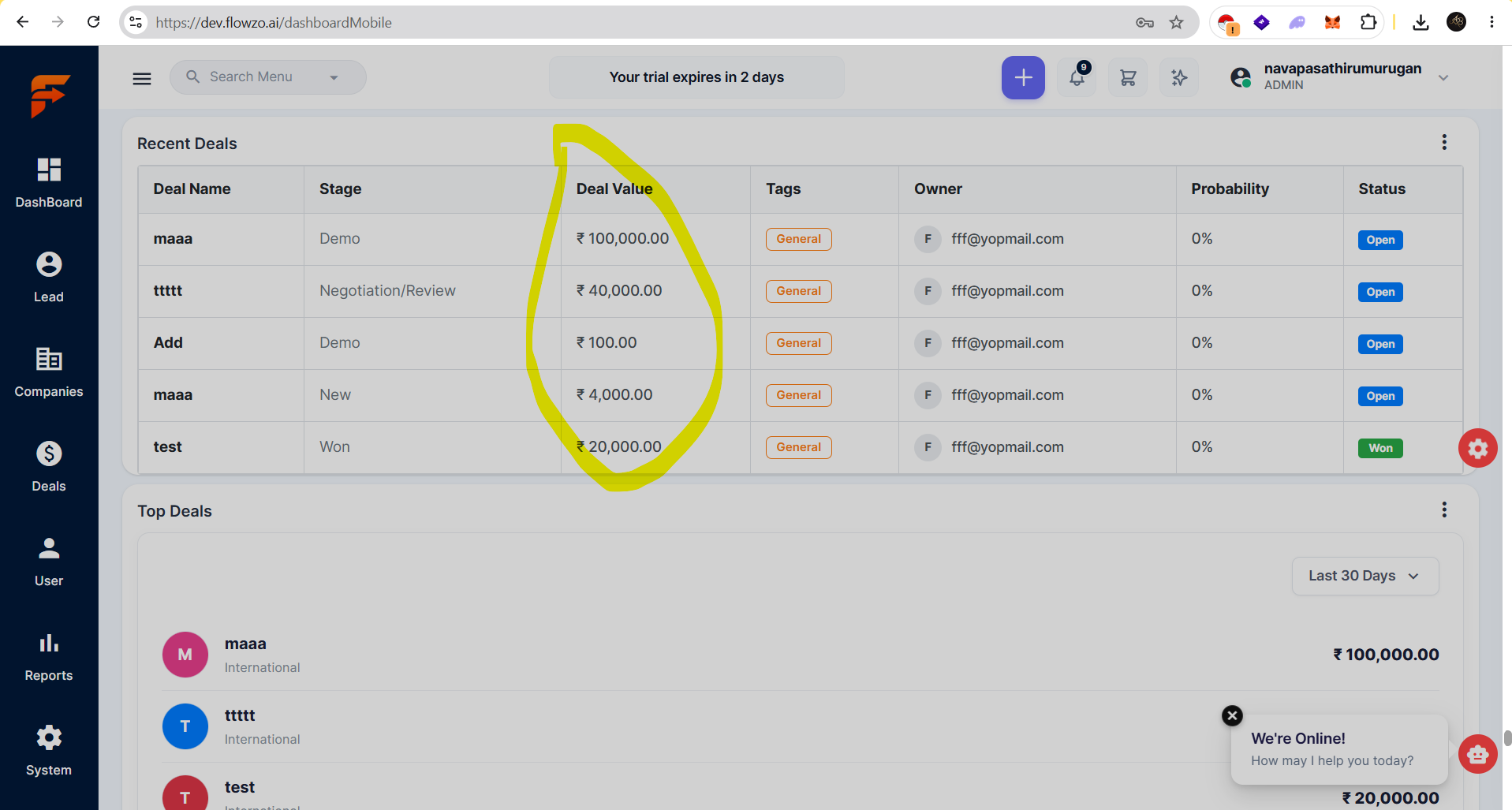Image resolution: width=1512 pixels, height=810 pixels.
Task: Open System settings in sidebar
Action: click(49, 751)
